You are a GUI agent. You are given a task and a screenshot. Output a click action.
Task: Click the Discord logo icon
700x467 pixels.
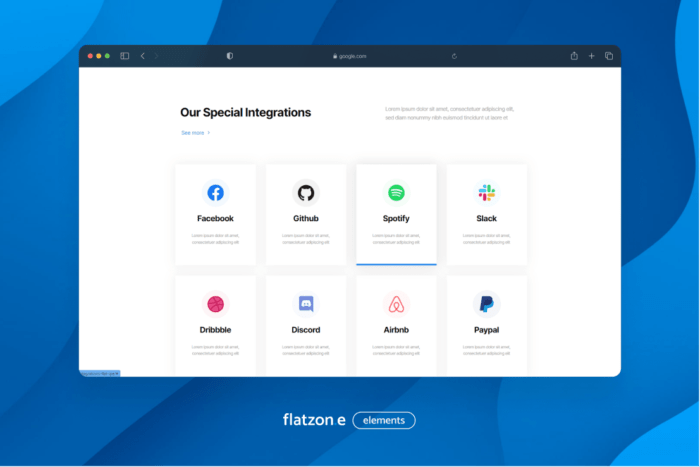click(x=305, y=303)
